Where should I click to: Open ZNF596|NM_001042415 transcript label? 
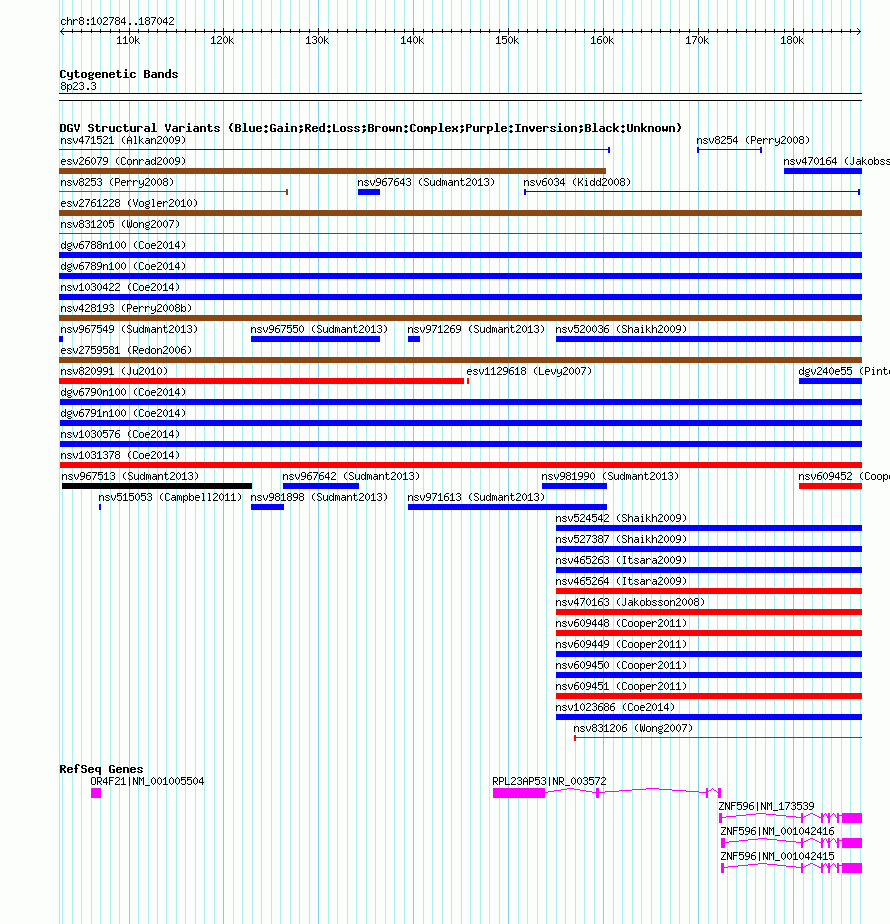coord(777,856)
